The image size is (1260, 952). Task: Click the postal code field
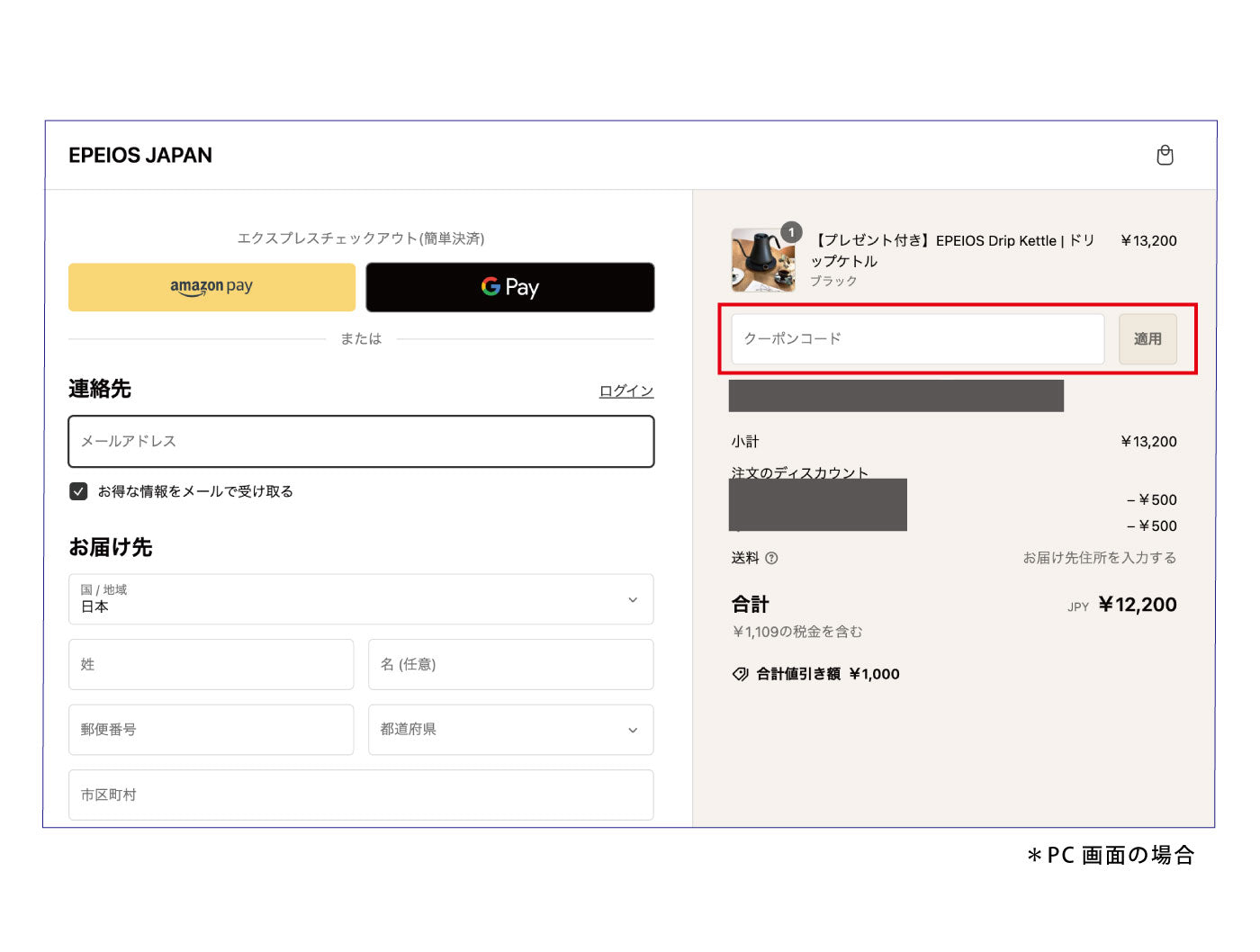(x=211, y=730)
